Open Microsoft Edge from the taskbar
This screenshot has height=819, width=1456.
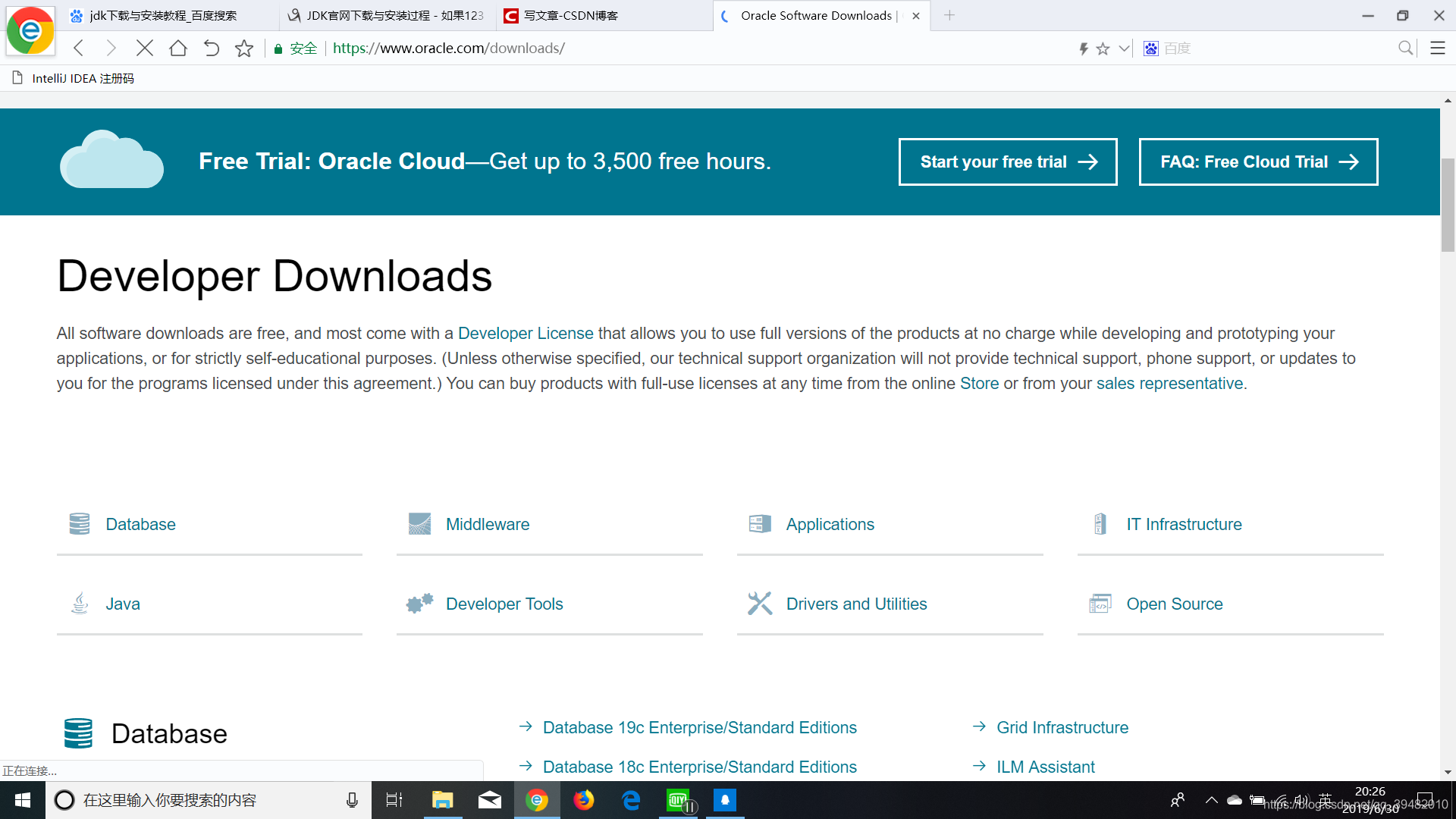click(631, 800)
